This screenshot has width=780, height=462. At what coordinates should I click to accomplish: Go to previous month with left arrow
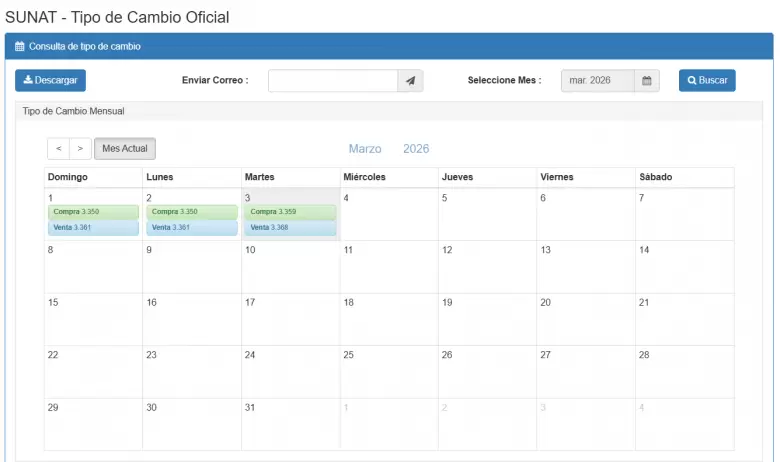click(58, 149)
